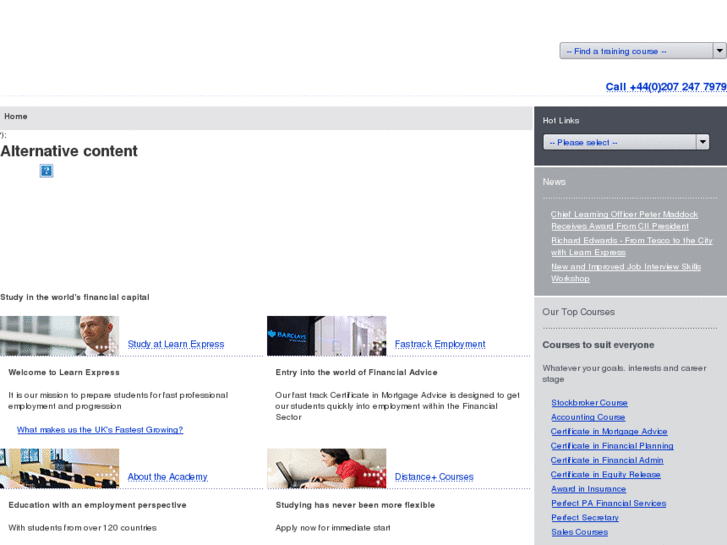727x545 pixels.
Task: Click 'Studying has never been more flexible'
Action: click(355, 505)
